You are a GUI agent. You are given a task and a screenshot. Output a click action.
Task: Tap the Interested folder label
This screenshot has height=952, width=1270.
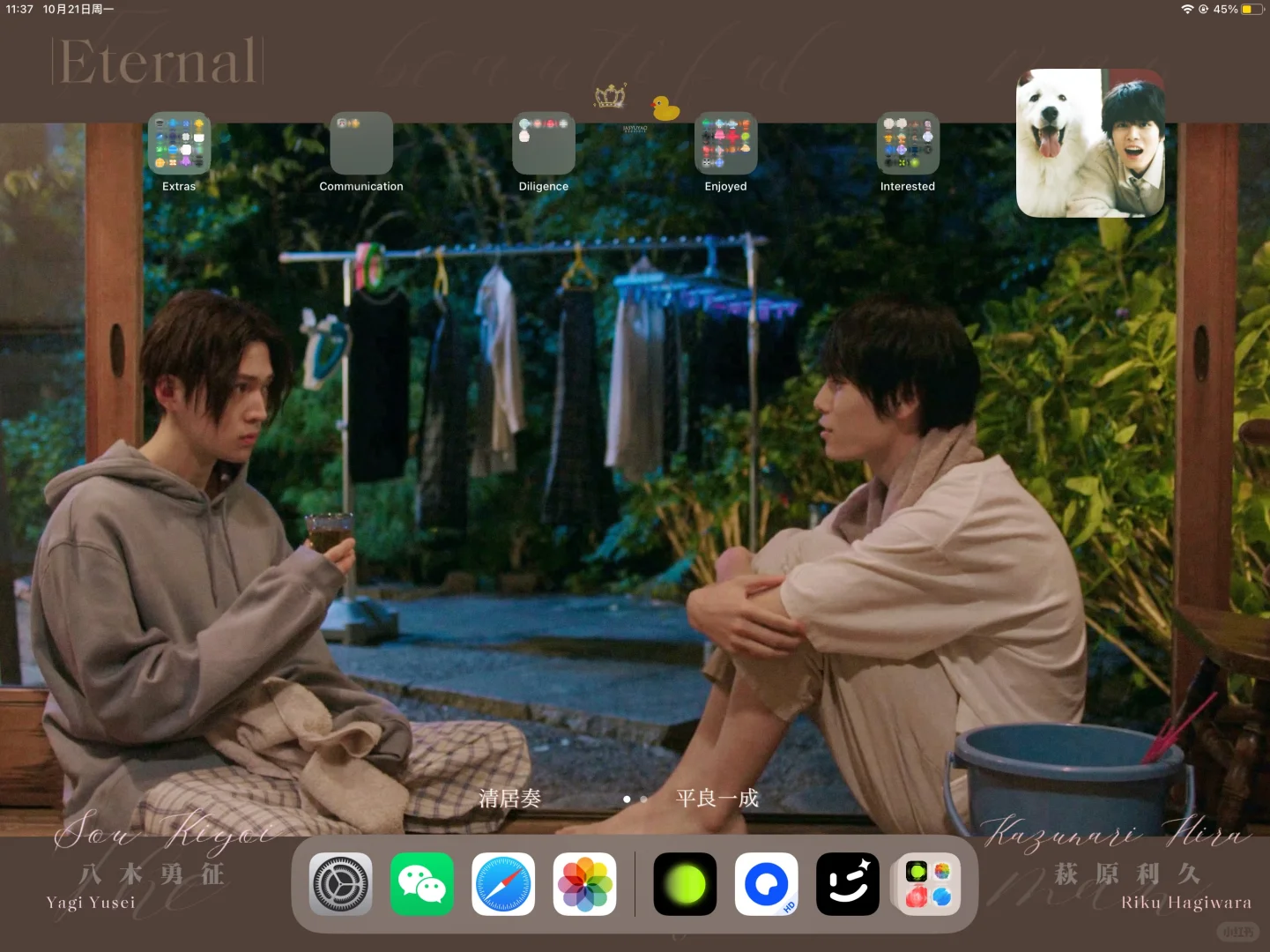point(908,187)
